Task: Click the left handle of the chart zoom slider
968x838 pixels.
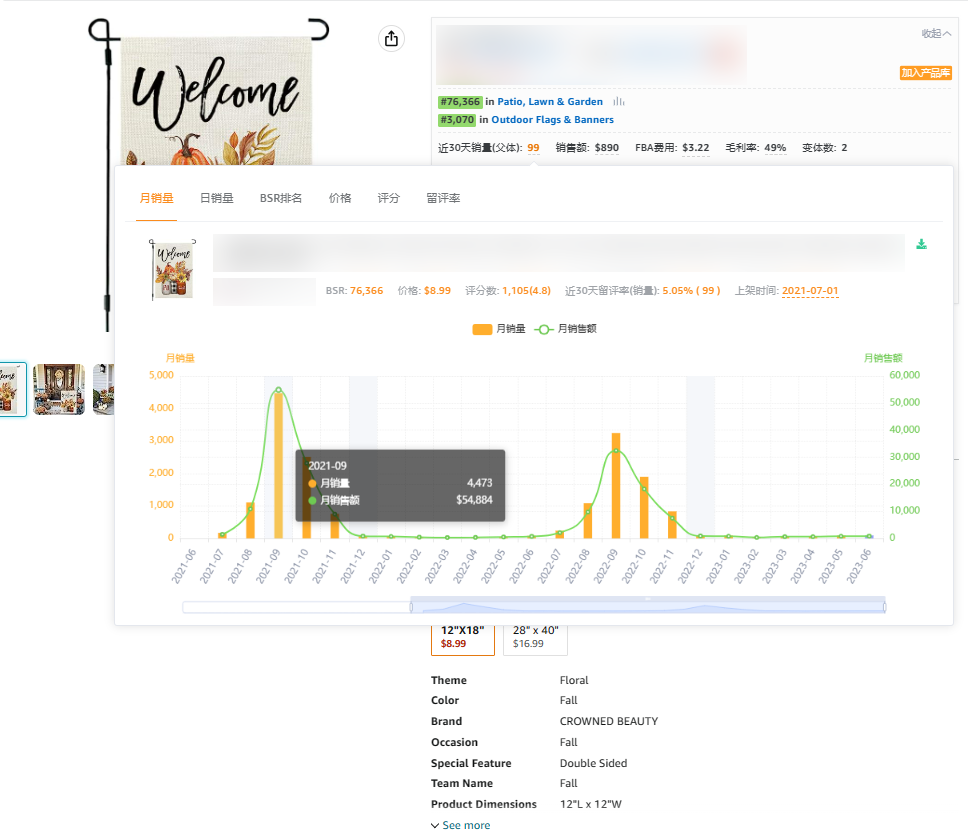Action: (x=411, y=607)
